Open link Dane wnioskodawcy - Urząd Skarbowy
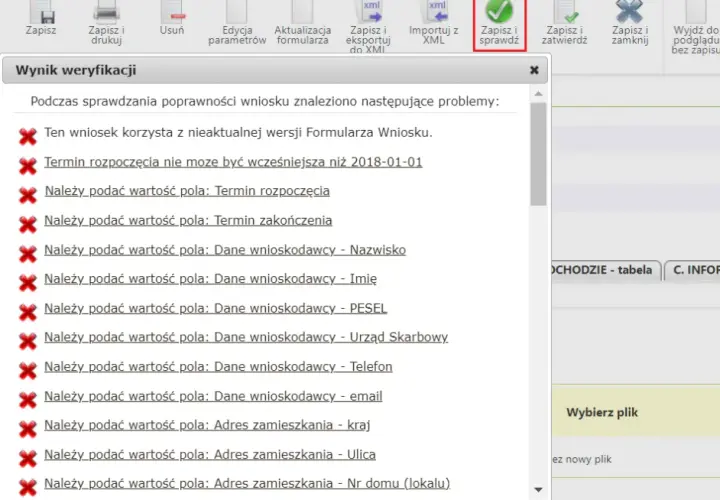 coord(246,337)
